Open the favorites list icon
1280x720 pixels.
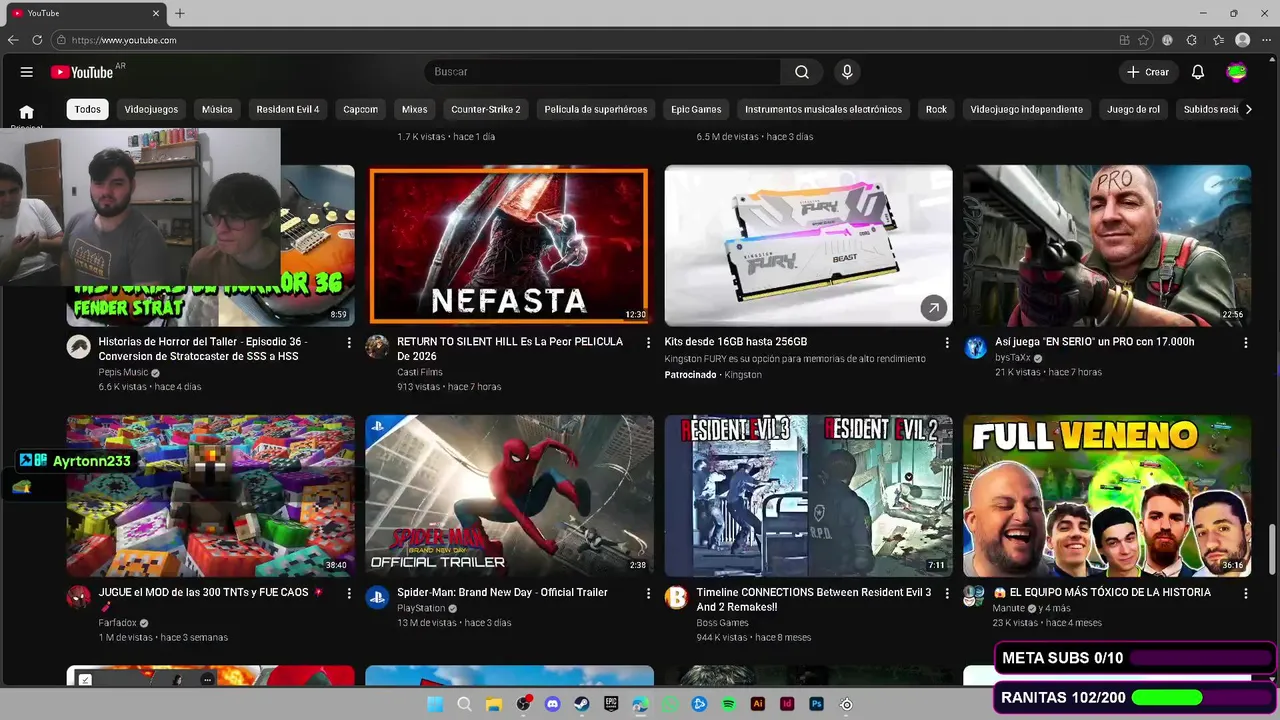pos(1218,40)
